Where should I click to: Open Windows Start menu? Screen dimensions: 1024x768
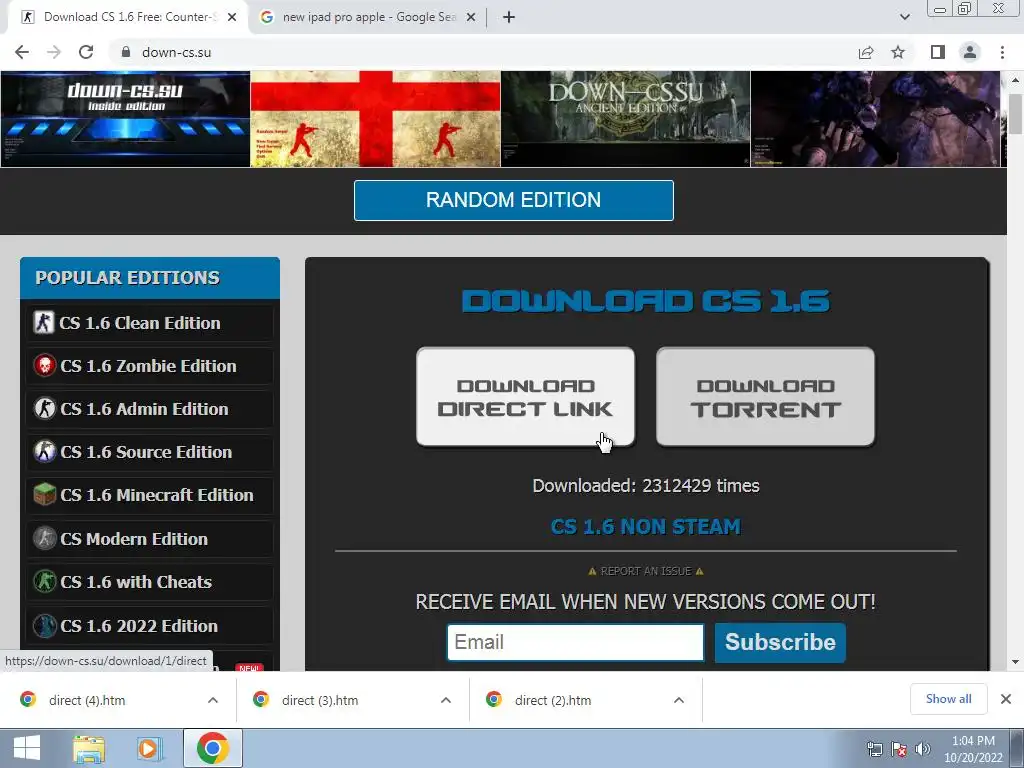(26, 748)
